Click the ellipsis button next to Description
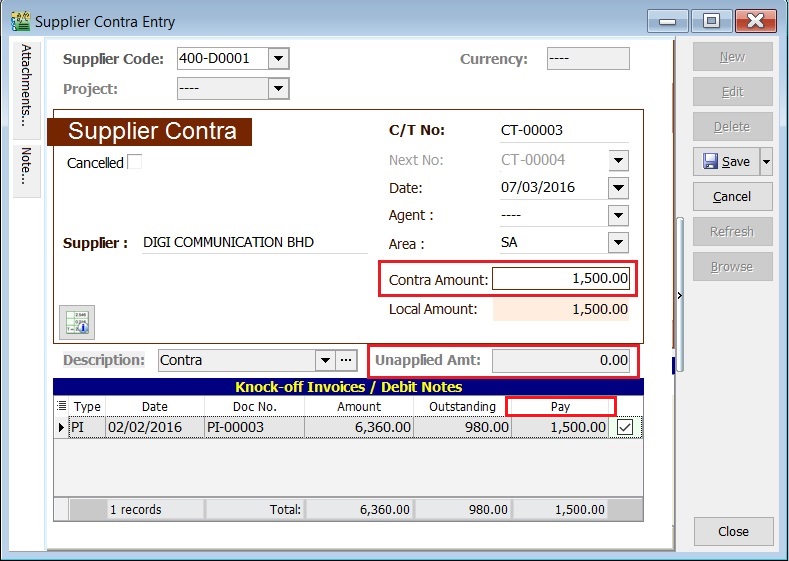This screenshot has height=561, width=789. point(346,360)
